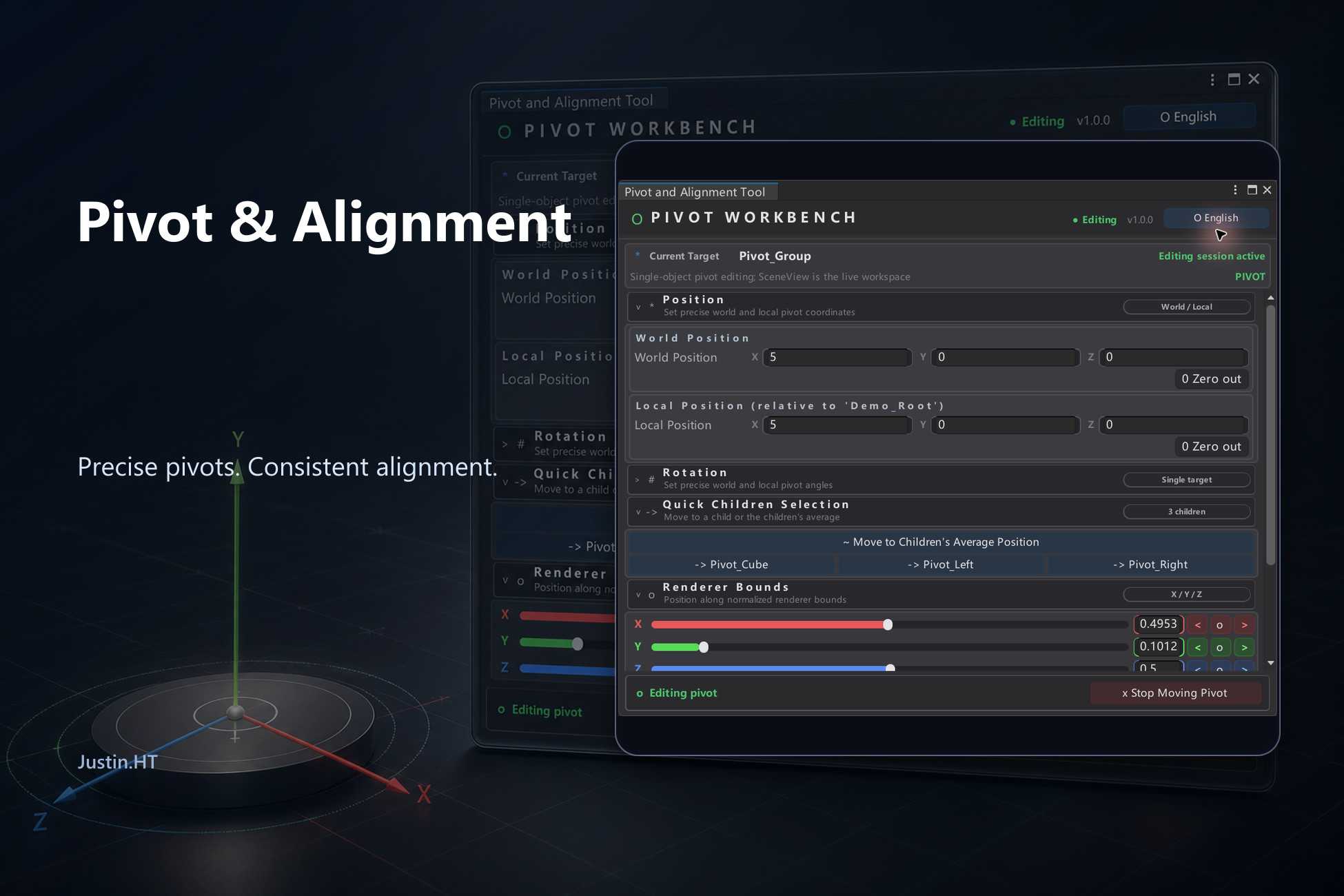Image resolution: width=1344 pixels, height=896 pixels.
Task: Select the front Pivot and Alignment Tool tab
Action: [695, 192]
